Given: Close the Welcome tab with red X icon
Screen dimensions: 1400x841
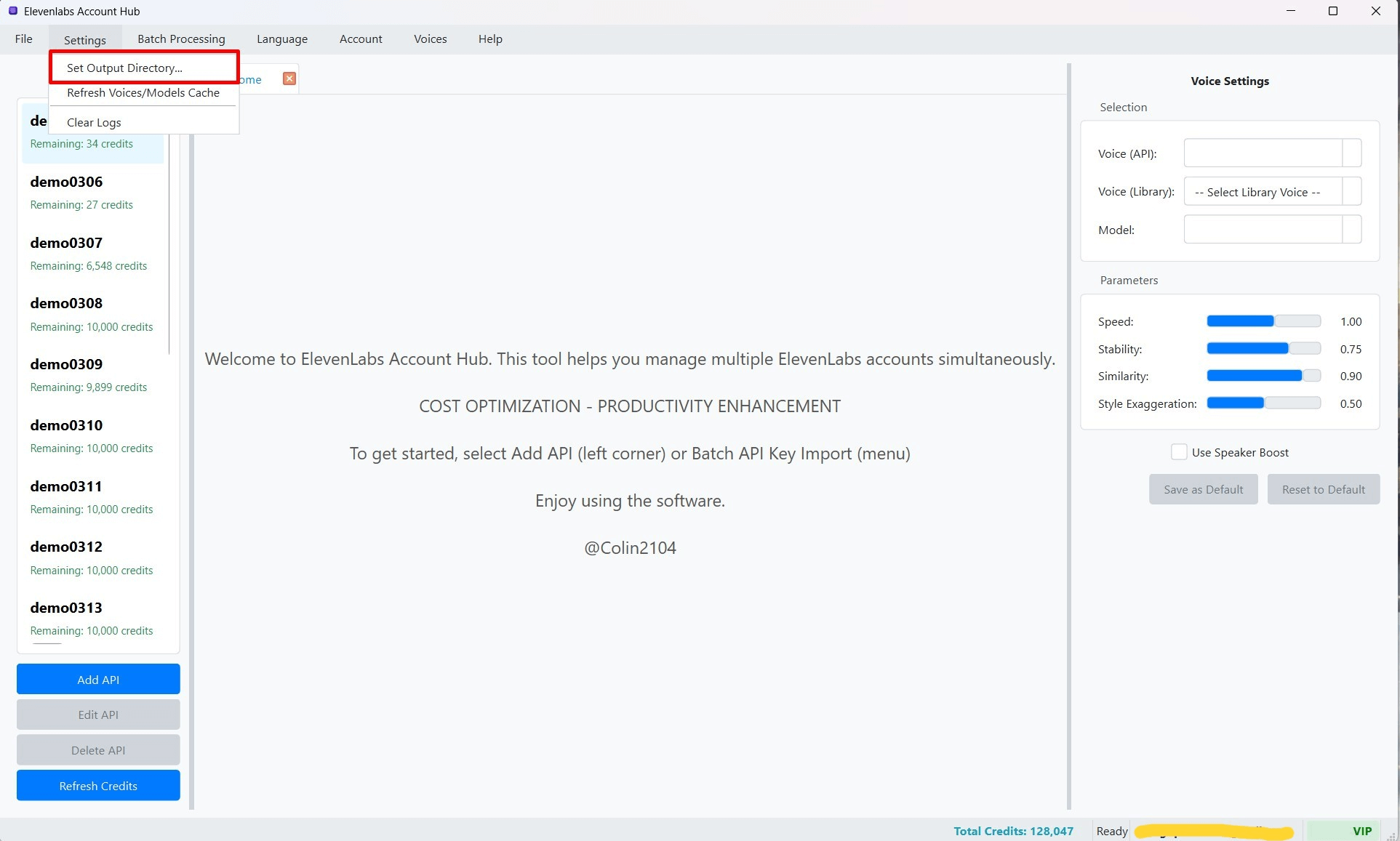Looking at the screenshot, I should click(289, 79).
